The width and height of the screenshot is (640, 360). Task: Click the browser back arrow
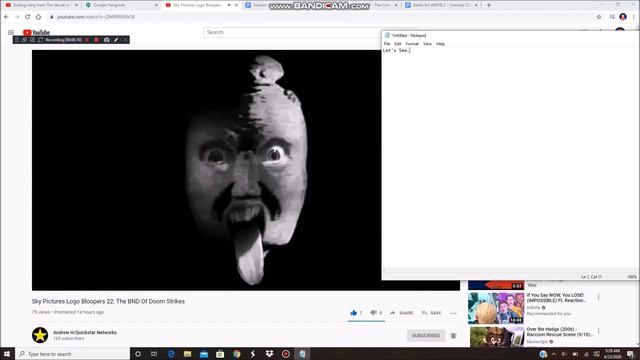pos(6,17)
